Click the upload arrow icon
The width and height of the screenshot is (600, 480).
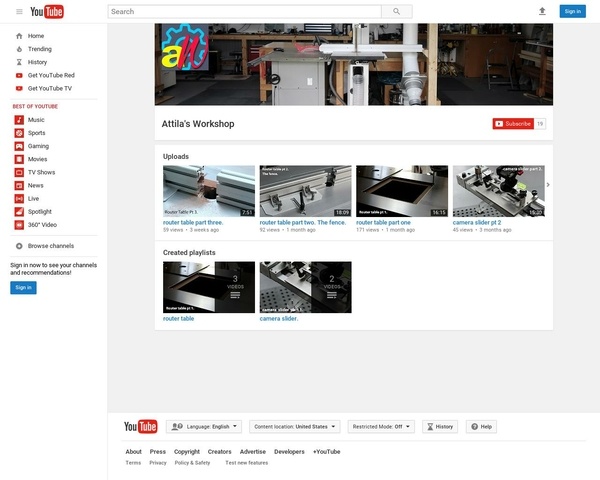(x=542, y=11)
